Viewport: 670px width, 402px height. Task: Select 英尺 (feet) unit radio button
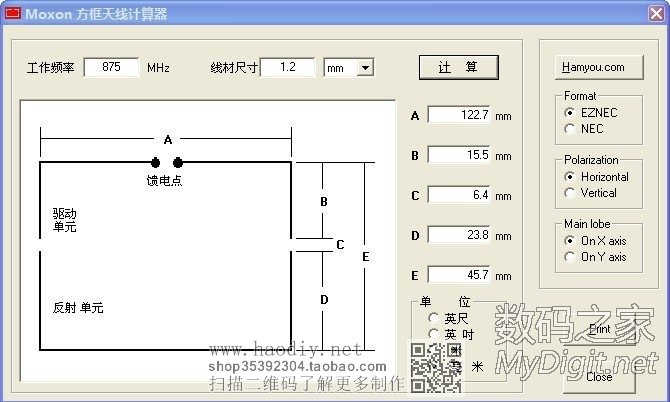click(434, 318)
